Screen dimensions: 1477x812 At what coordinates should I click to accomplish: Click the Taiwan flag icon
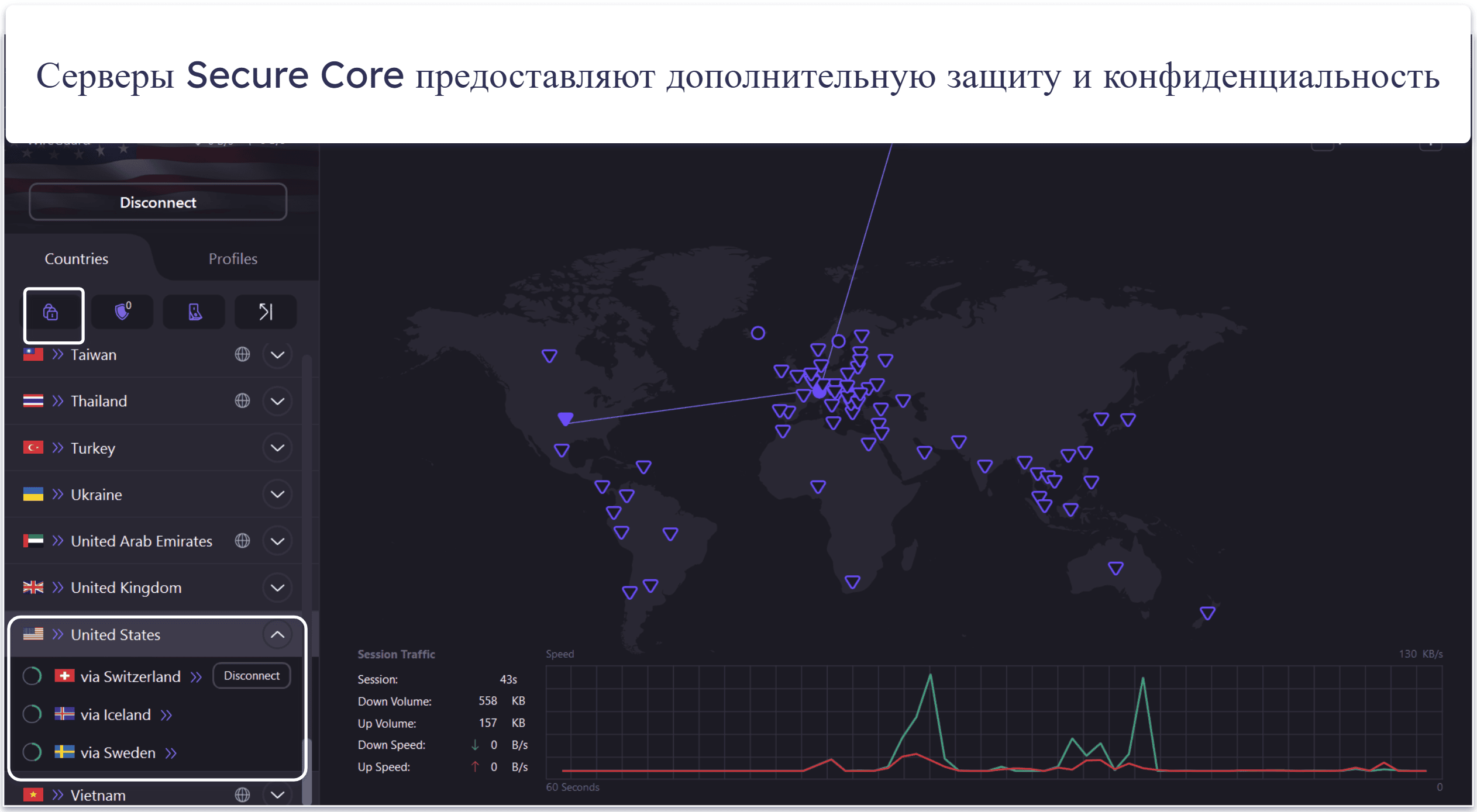pyautogui.click(x=33, y=354)
